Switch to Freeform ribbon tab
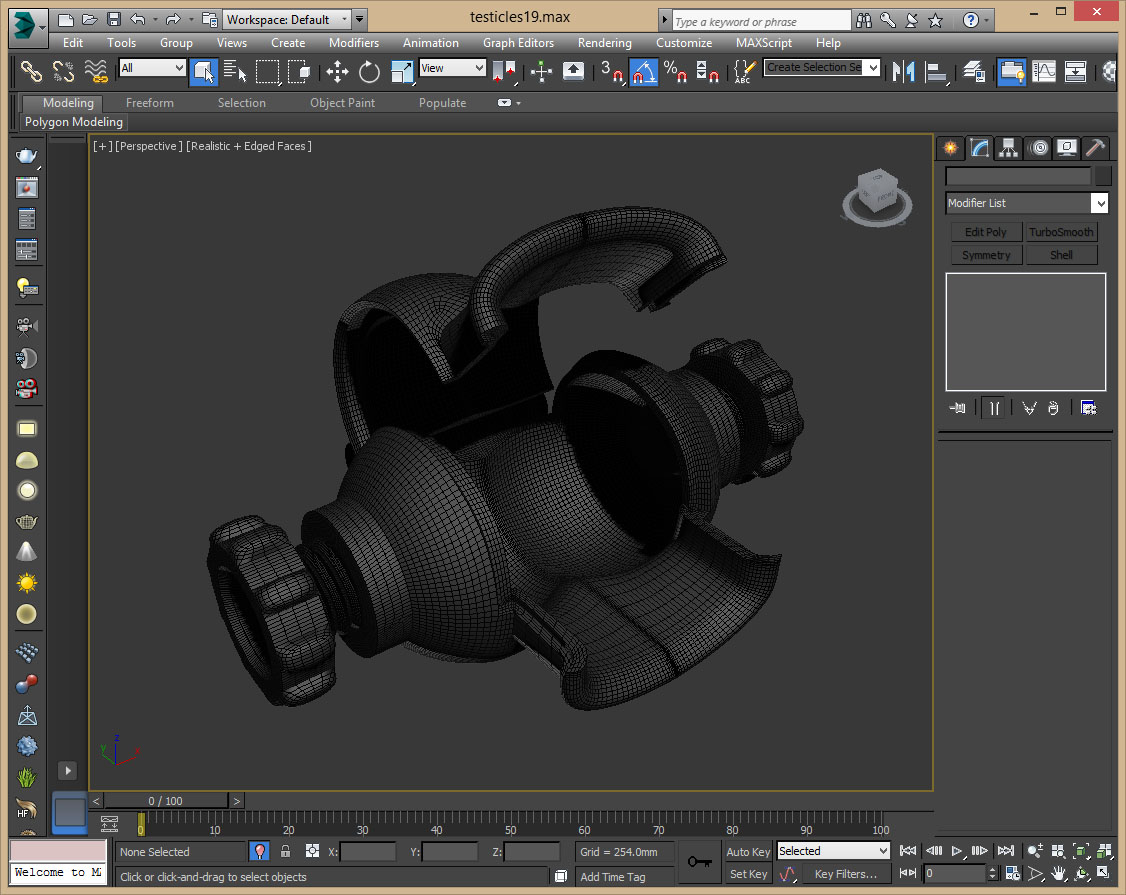The image size is (1126, 895). pos(149,103)
